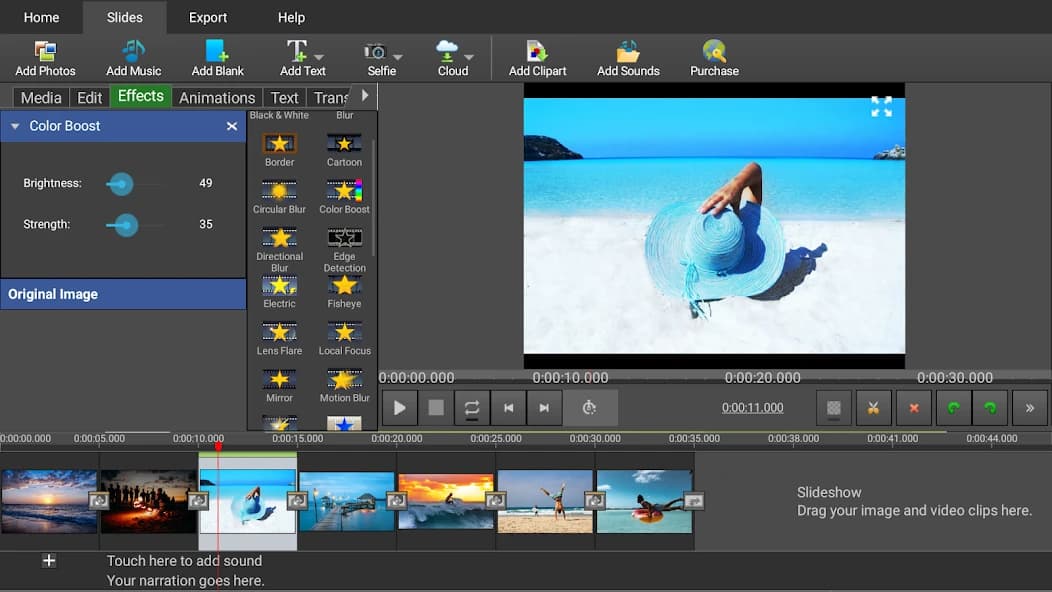This screenshot has height=592, width=1052.
Task: Click the Play button
Action: tap(400, 408)
